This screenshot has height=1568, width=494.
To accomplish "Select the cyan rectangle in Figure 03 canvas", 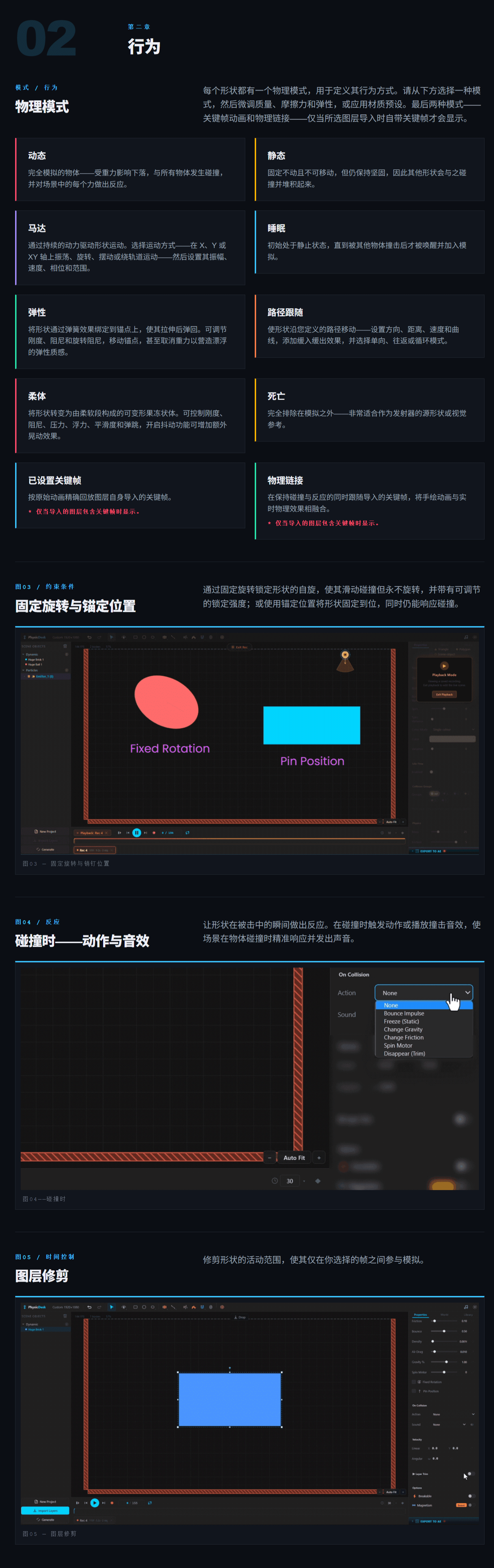I will coord(312,725).
